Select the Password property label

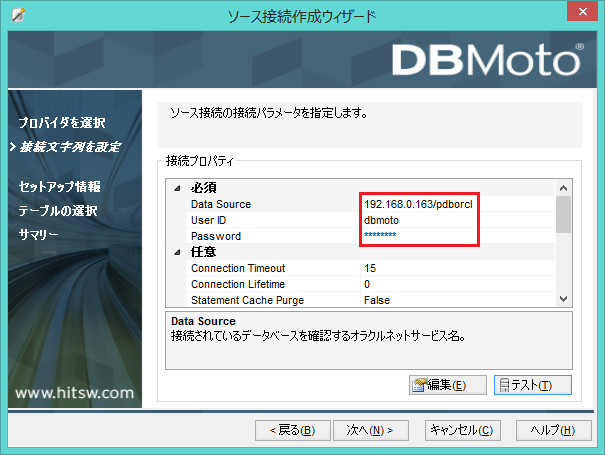point(216,236)
